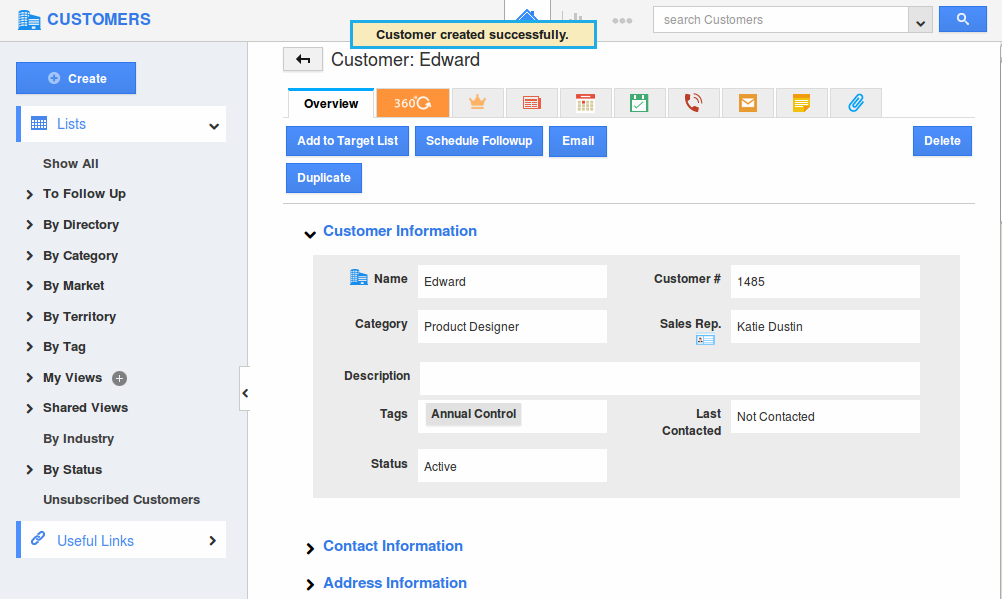Delete this customer
1002x599 pixels.
click(x=942, y=141)
